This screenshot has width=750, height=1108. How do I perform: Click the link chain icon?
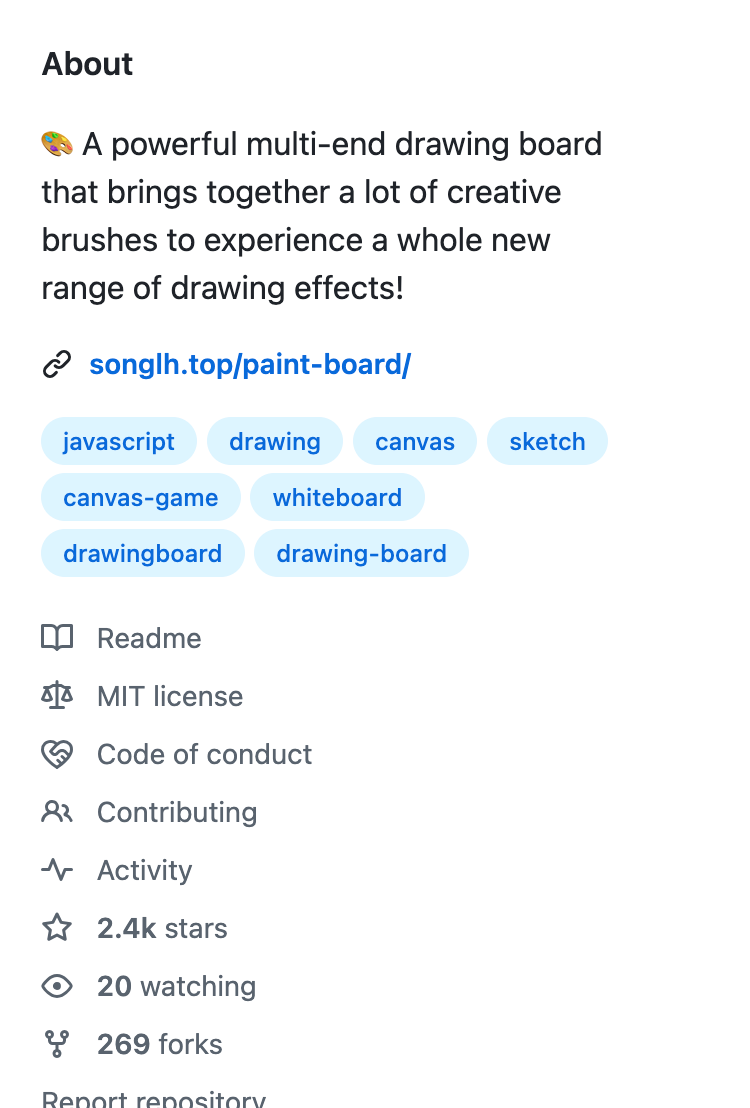tap(57, 365)
